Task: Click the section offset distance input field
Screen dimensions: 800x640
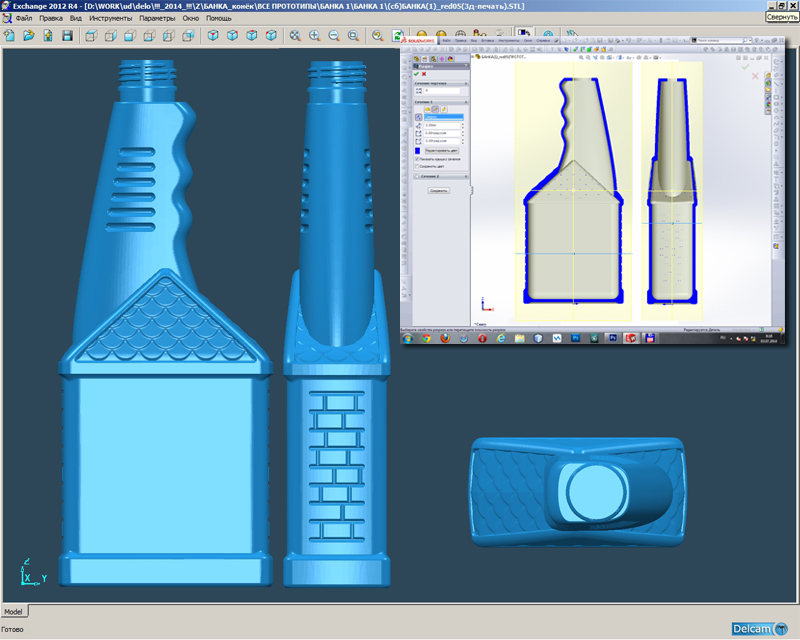Action: [x=442, y=126]
